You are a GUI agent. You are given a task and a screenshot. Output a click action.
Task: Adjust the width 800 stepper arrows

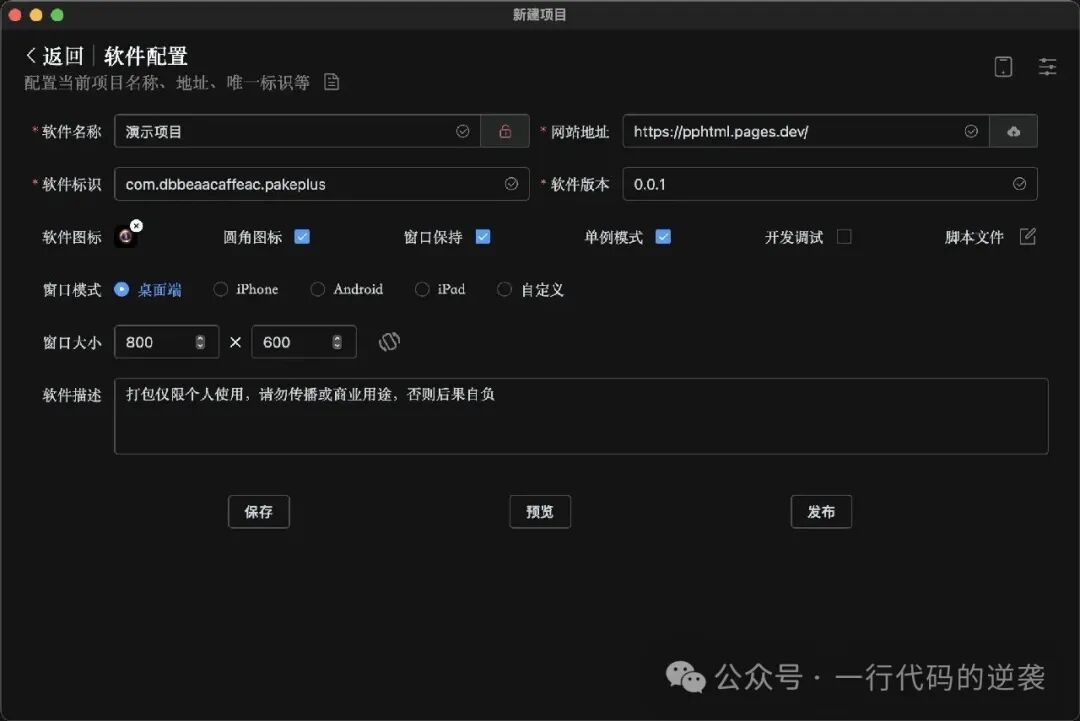(200, 342)
